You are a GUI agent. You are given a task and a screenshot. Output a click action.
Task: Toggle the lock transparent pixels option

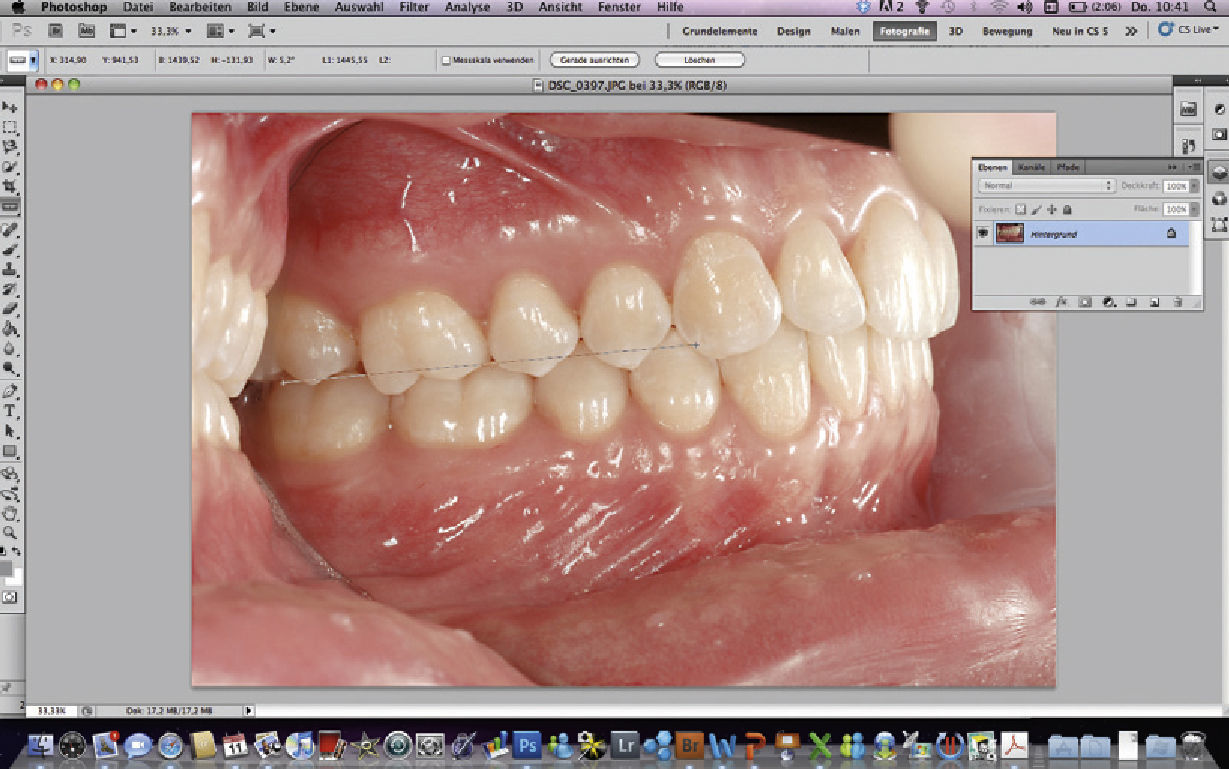1020,210
